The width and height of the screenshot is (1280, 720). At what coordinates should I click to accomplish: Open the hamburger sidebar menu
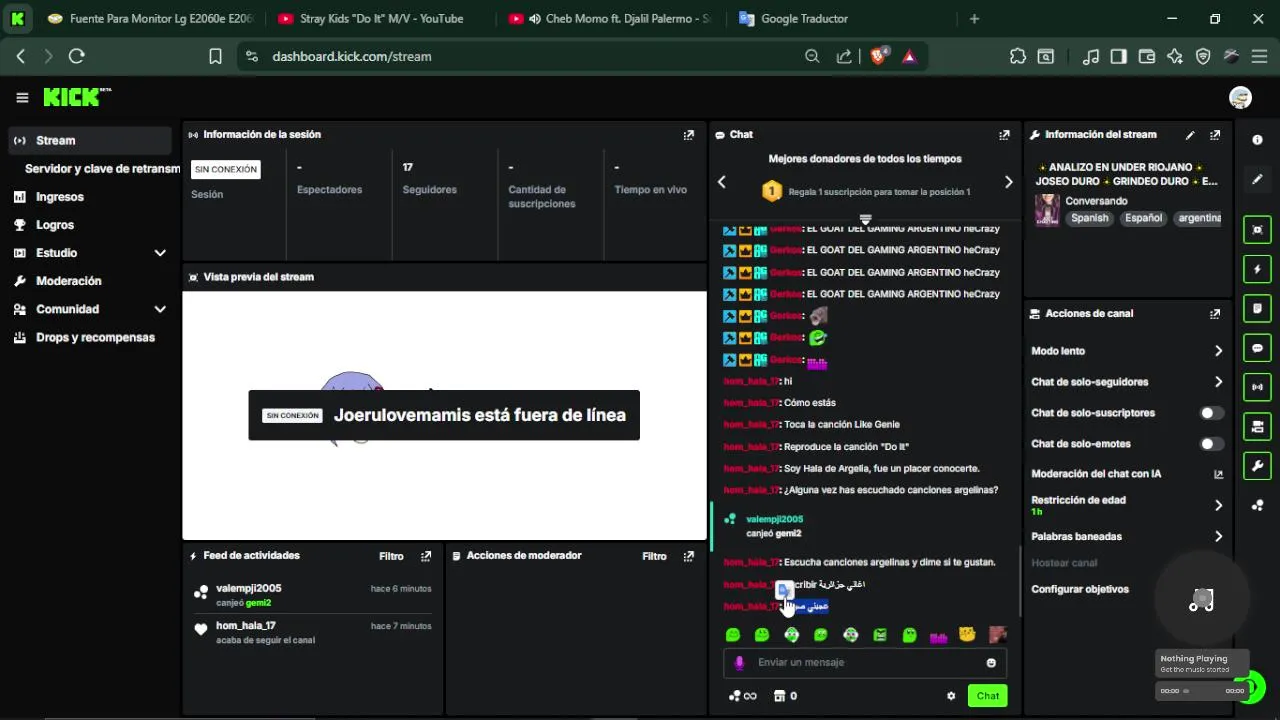point(22,97)
